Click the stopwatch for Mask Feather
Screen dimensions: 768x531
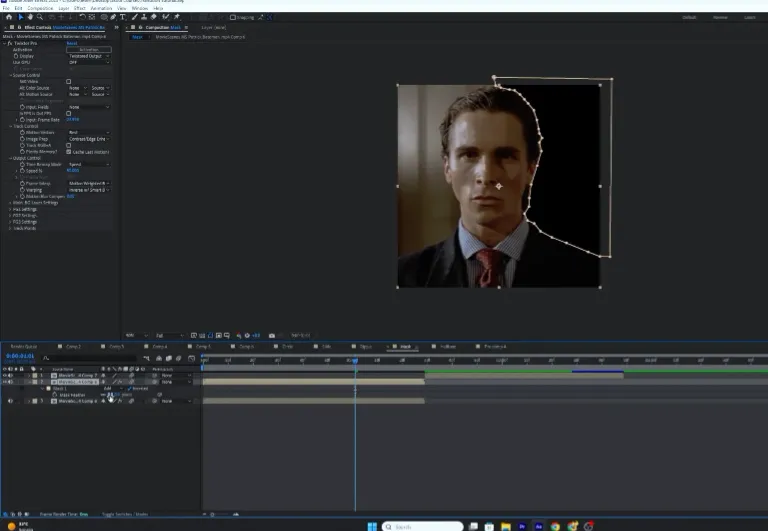54,395
